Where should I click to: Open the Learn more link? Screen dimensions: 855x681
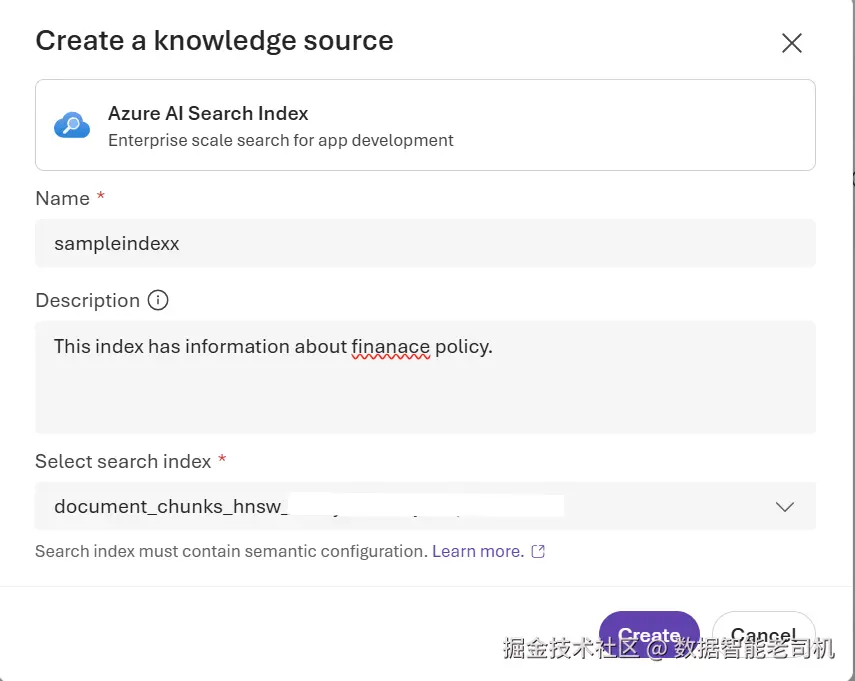[x=478, y=551]
